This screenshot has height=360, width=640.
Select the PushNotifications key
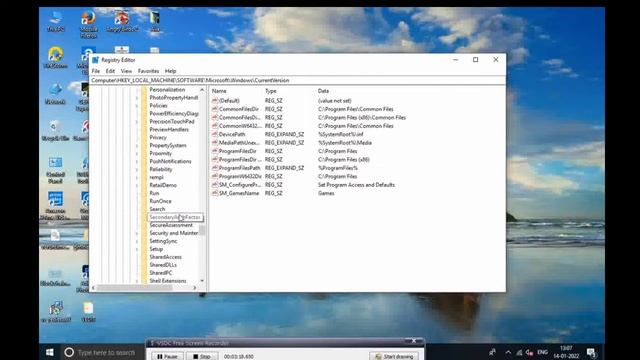(170, 161)
